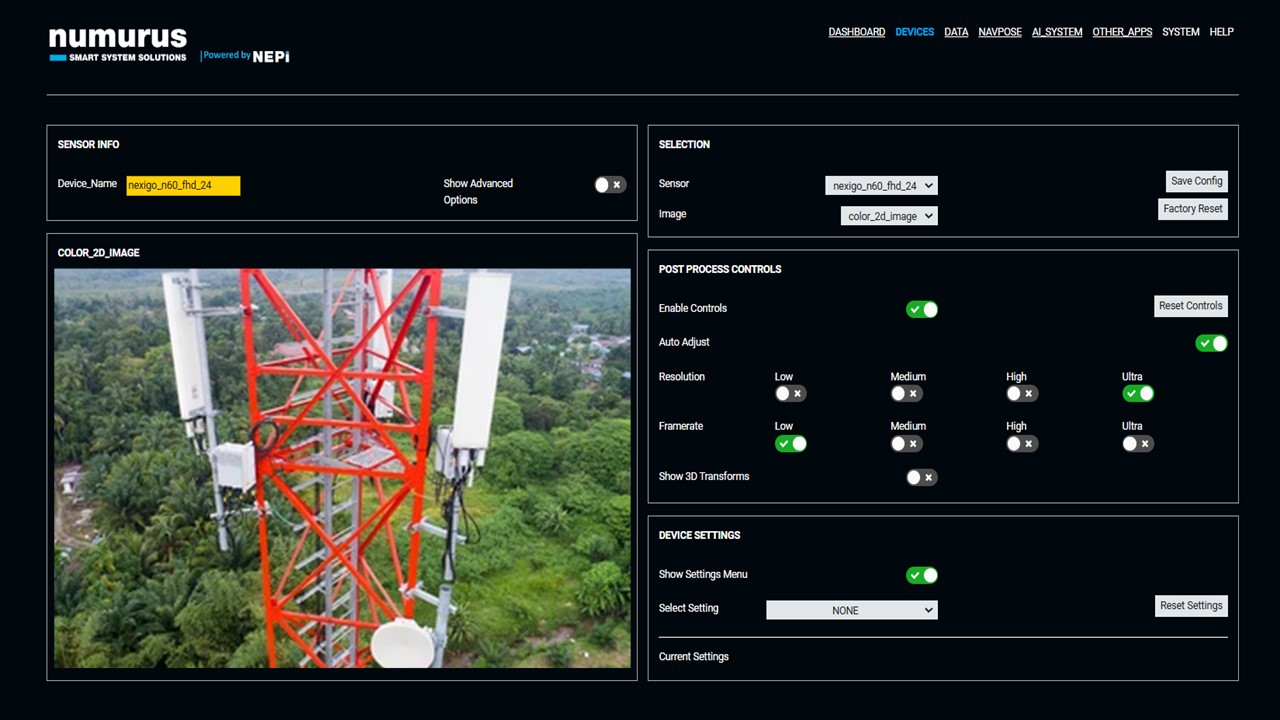Go to the DASHBOARD page
Screen dimensions: 1280x720
856,31
